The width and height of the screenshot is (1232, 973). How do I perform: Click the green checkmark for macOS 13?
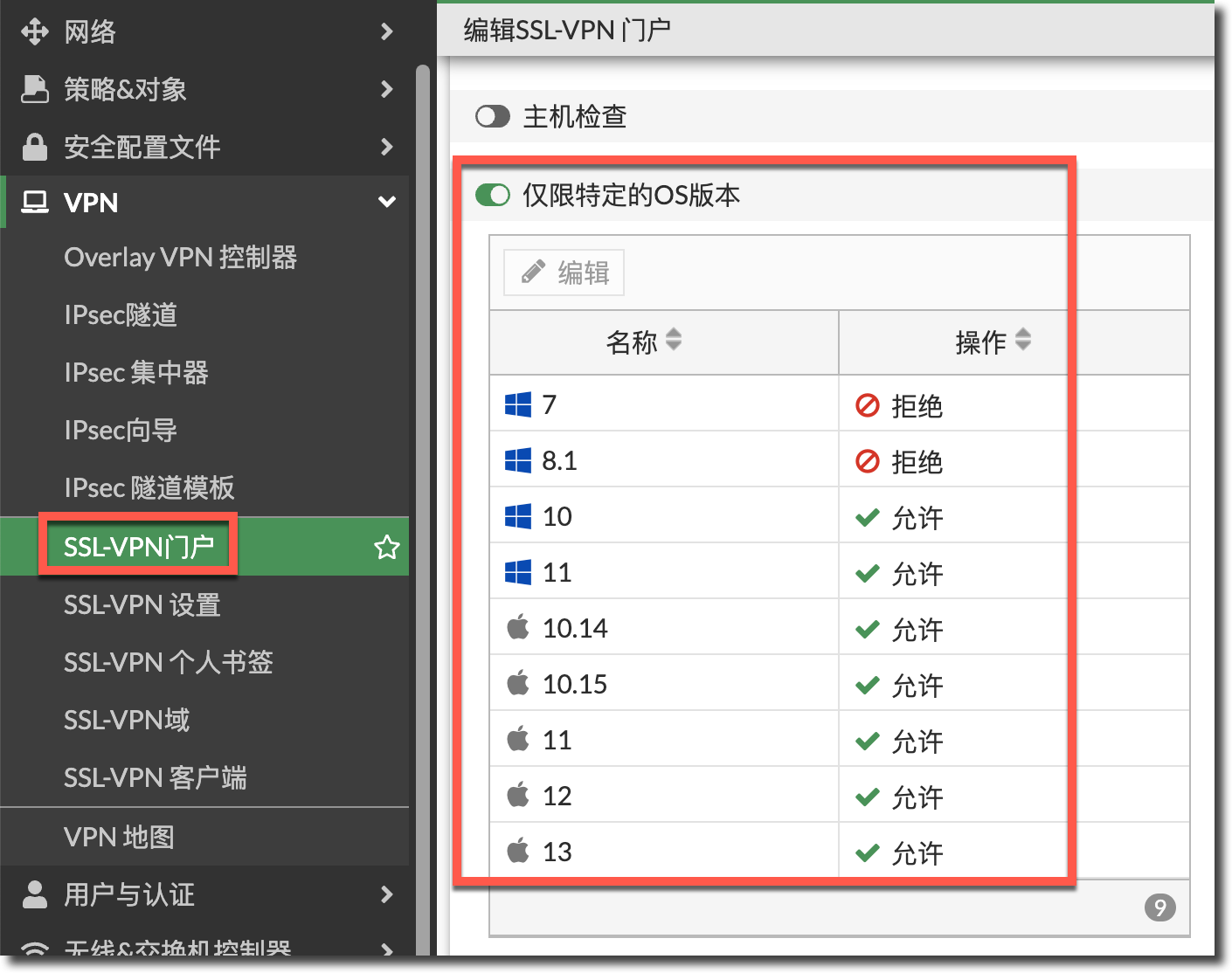click(x=867, y=852)
